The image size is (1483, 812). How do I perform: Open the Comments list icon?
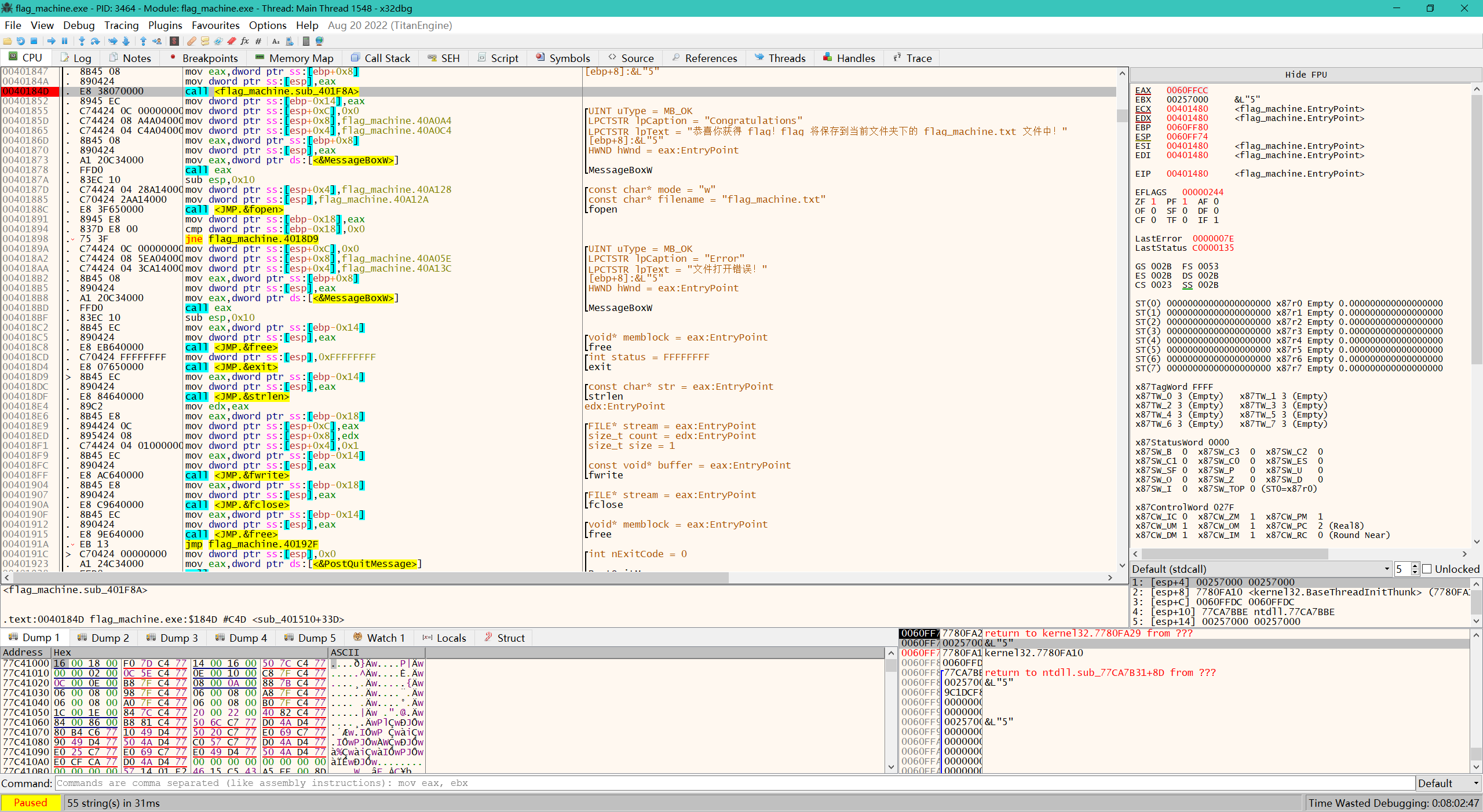coord(204,41)
